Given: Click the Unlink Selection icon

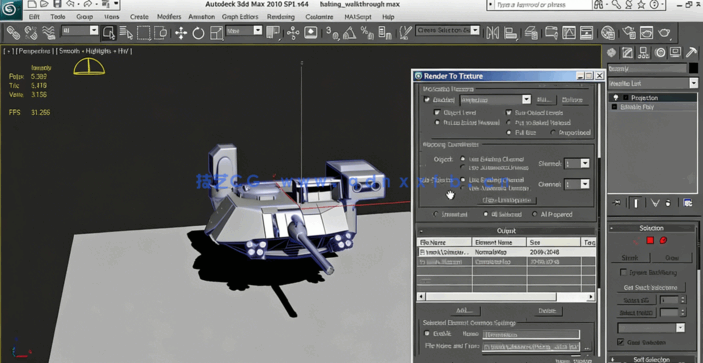Looking at the screenshot, I should point(30,33).
